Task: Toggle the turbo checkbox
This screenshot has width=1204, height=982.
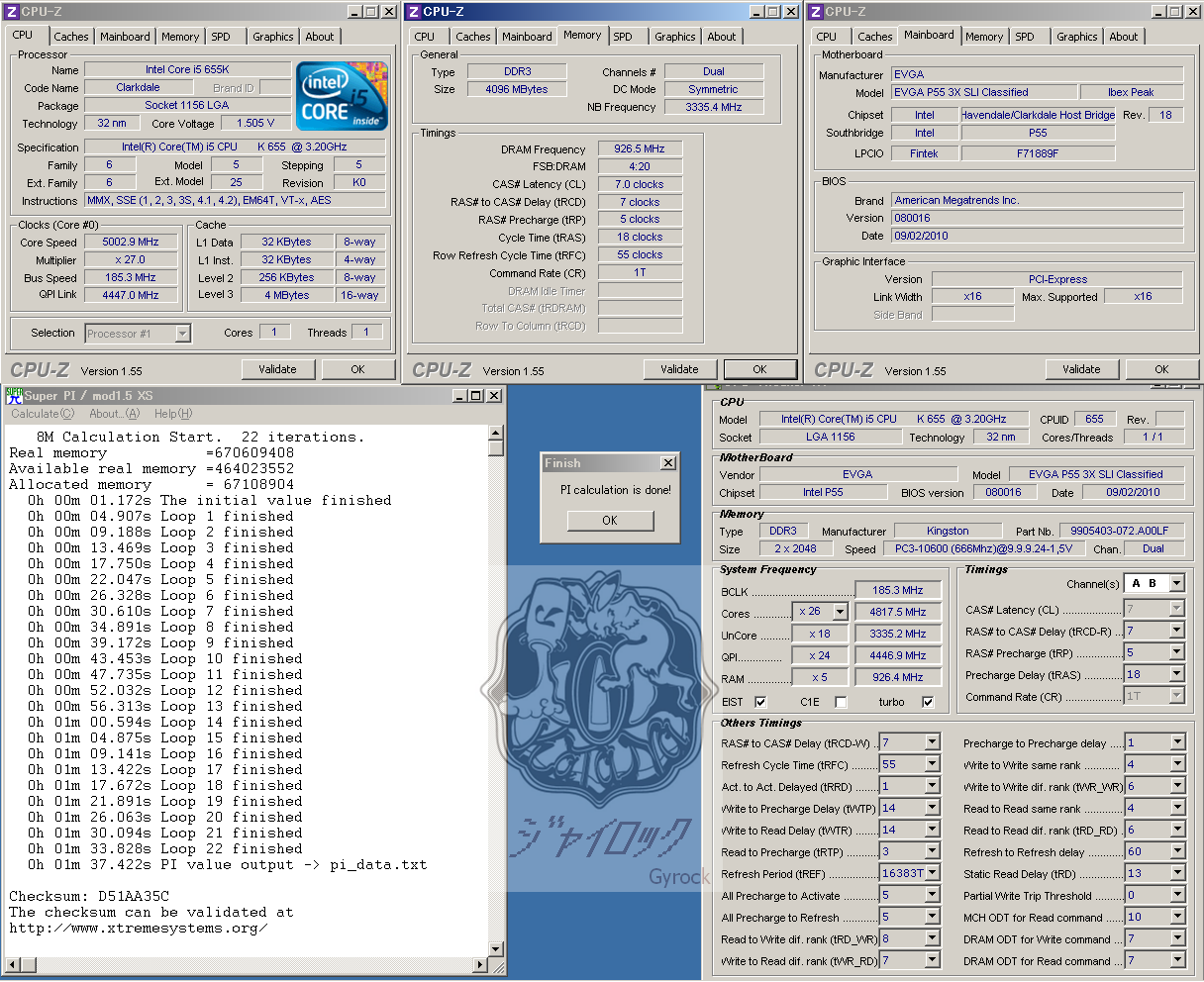Action: point(928,702)
